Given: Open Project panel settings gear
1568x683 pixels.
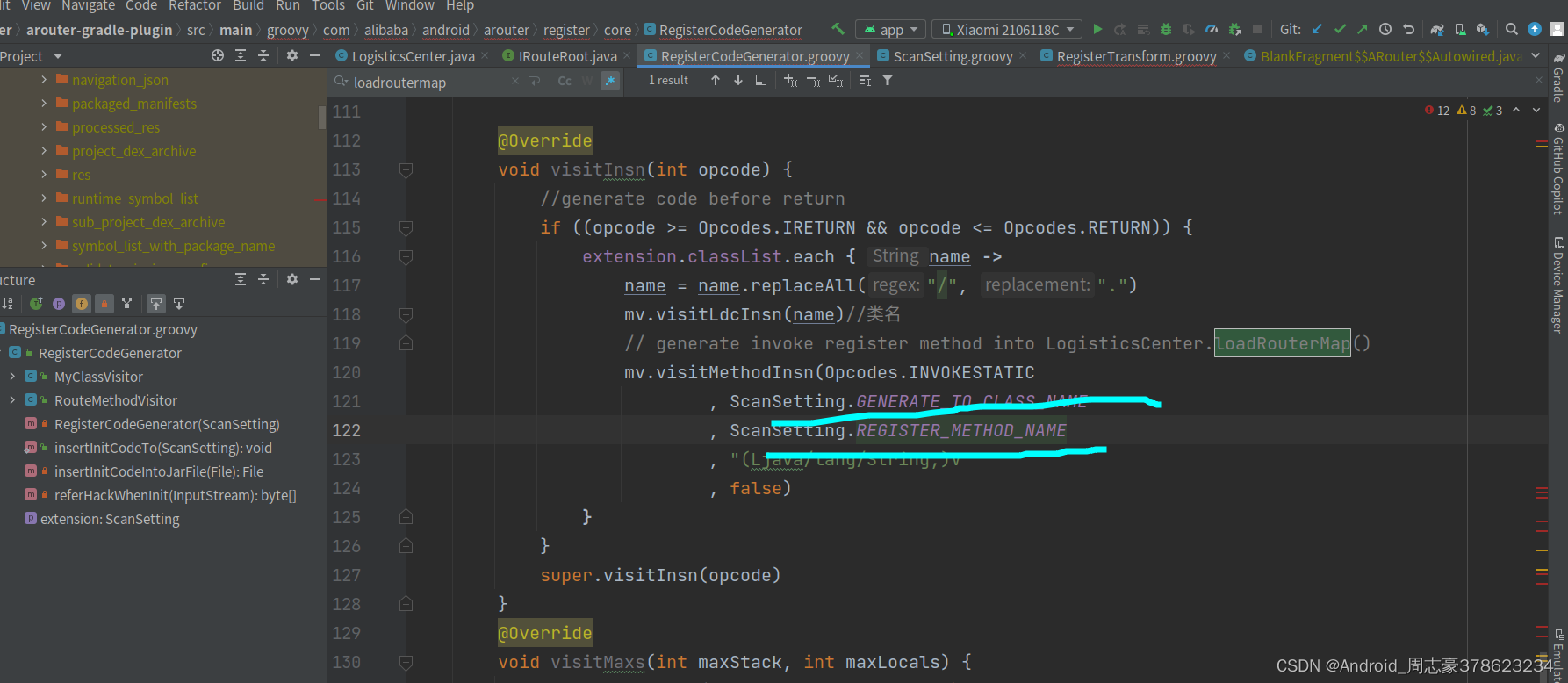Looking at the screenshot, I should (x=292, y=55).
